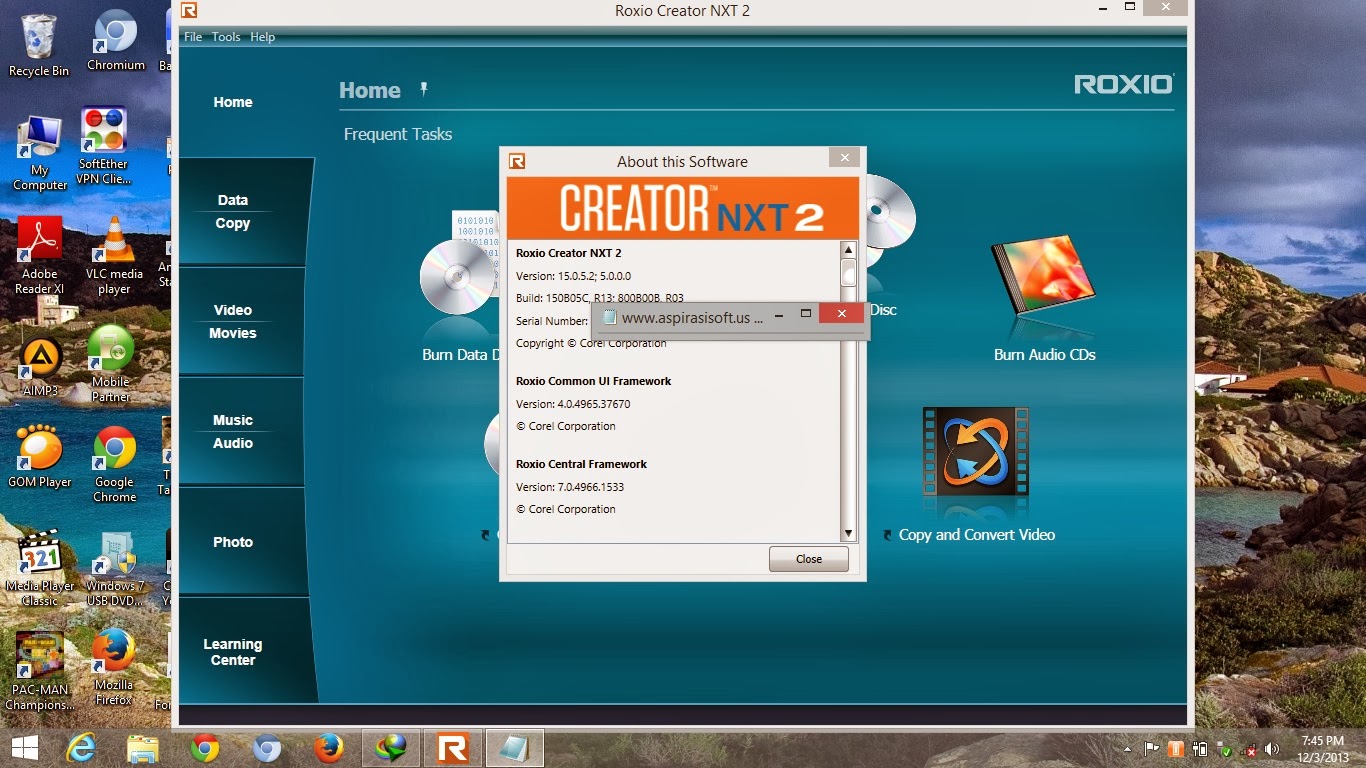
Task: Select the AIMP3 desktop shortcut
Action: pyautogui.click(x=40, y=367)
